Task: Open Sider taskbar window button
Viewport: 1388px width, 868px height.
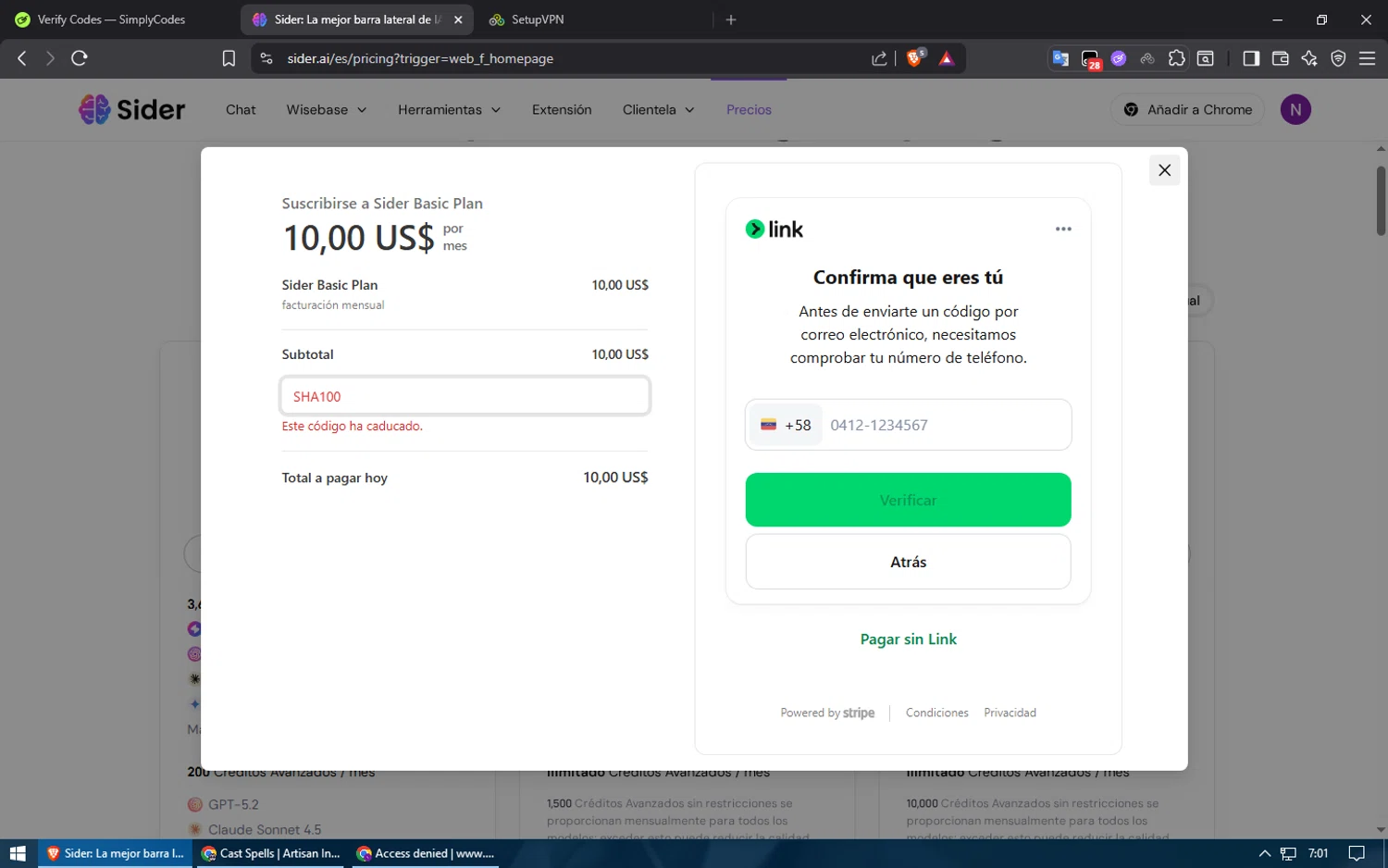Action: [x=115, y=853]
